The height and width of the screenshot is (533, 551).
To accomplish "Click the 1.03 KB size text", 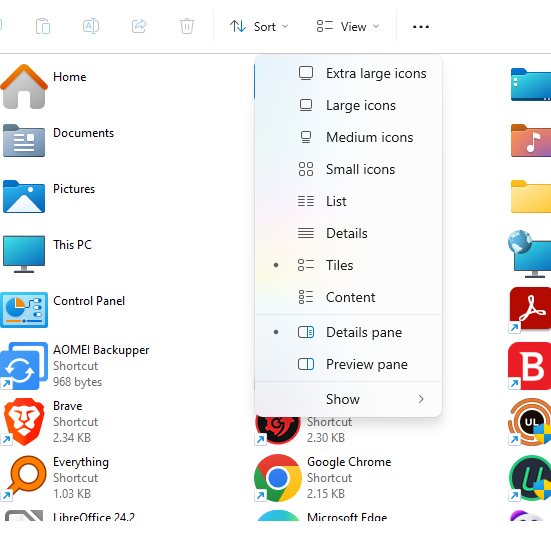I will [x=72, y=494].
